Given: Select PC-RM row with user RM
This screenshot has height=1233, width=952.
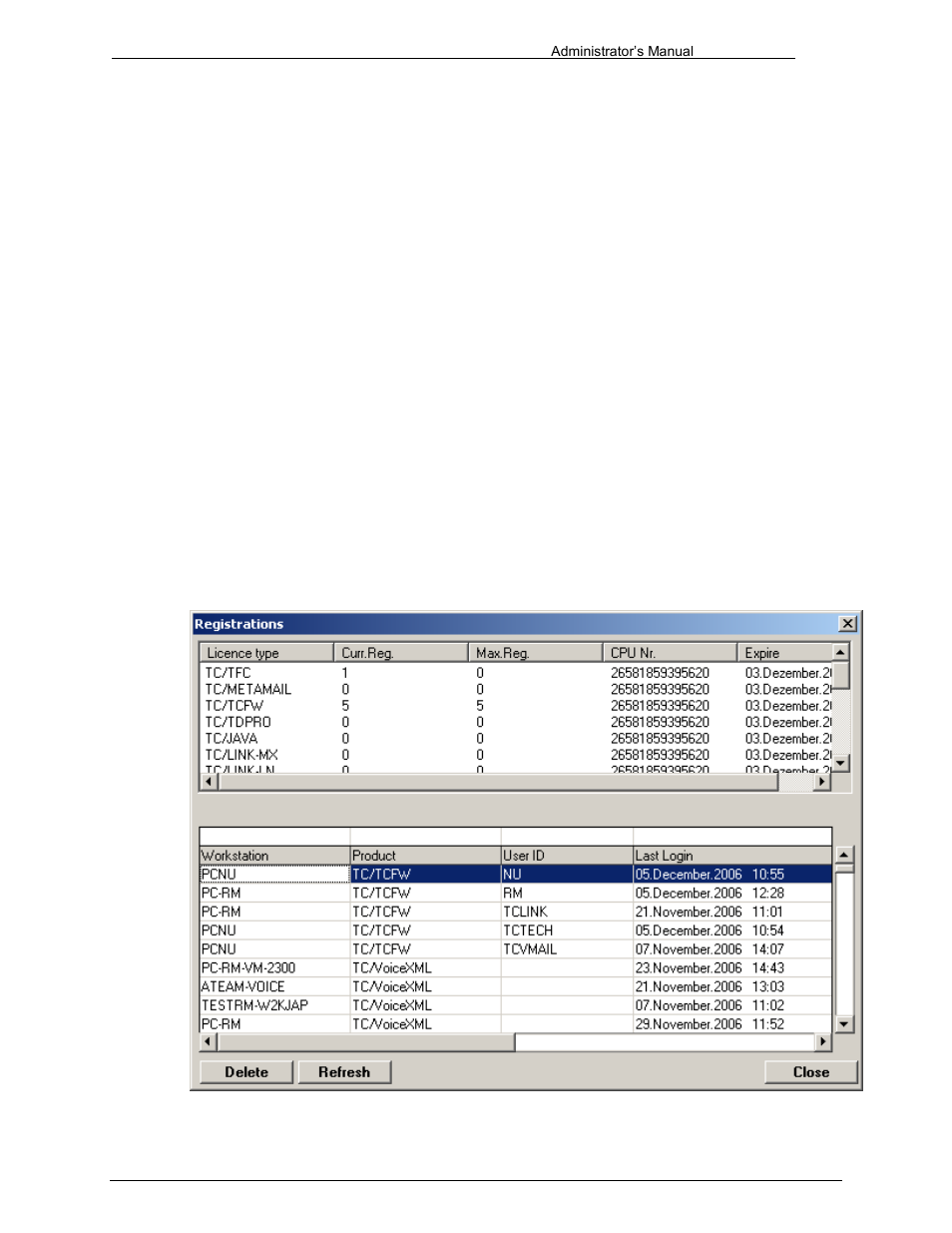Looking at the screenshot, I should (x=516, y=894).
